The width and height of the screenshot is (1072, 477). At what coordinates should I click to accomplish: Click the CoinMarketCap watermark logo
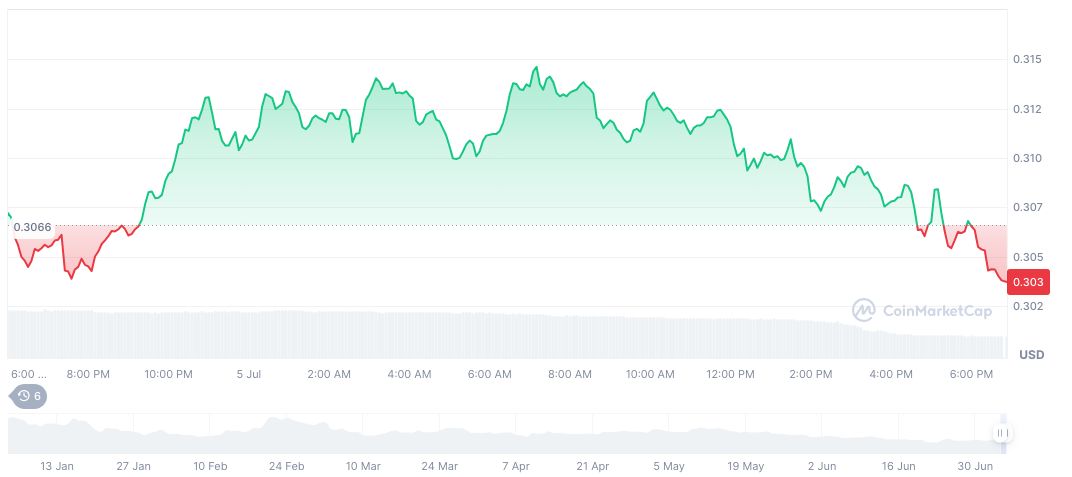point(921,310)
